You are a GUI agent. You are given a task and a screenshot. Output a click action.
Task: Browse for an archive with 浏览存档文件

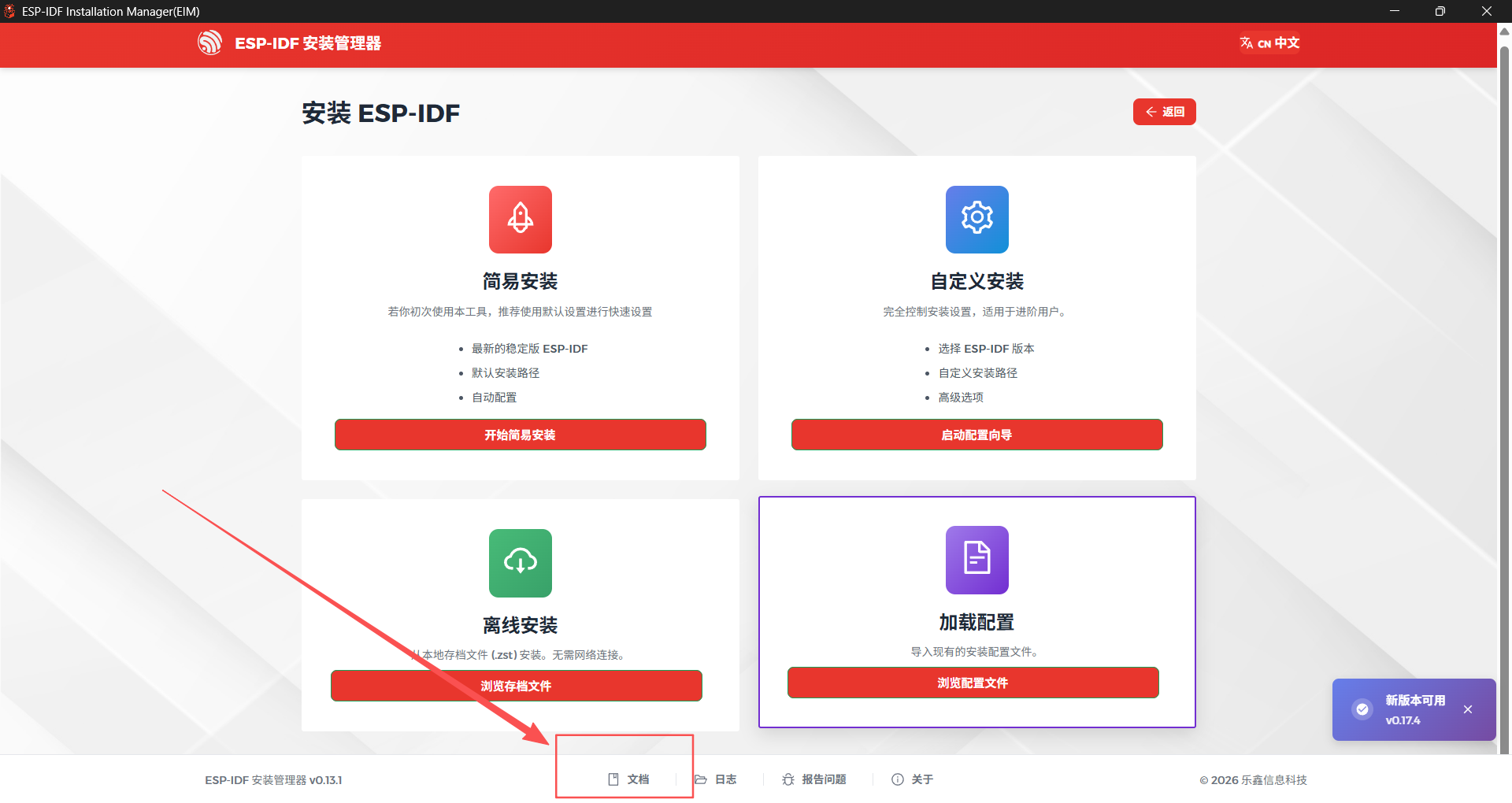517,686
